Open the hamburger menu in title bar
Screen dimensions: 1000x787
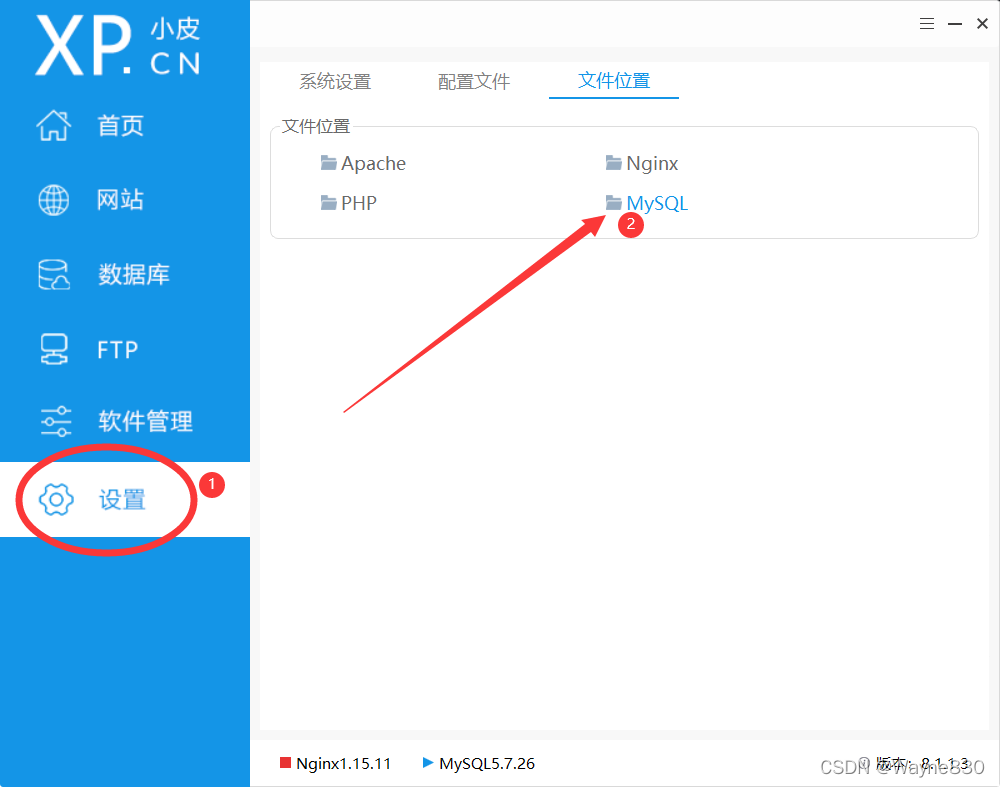pyautogui.click(x=927, y=24)
